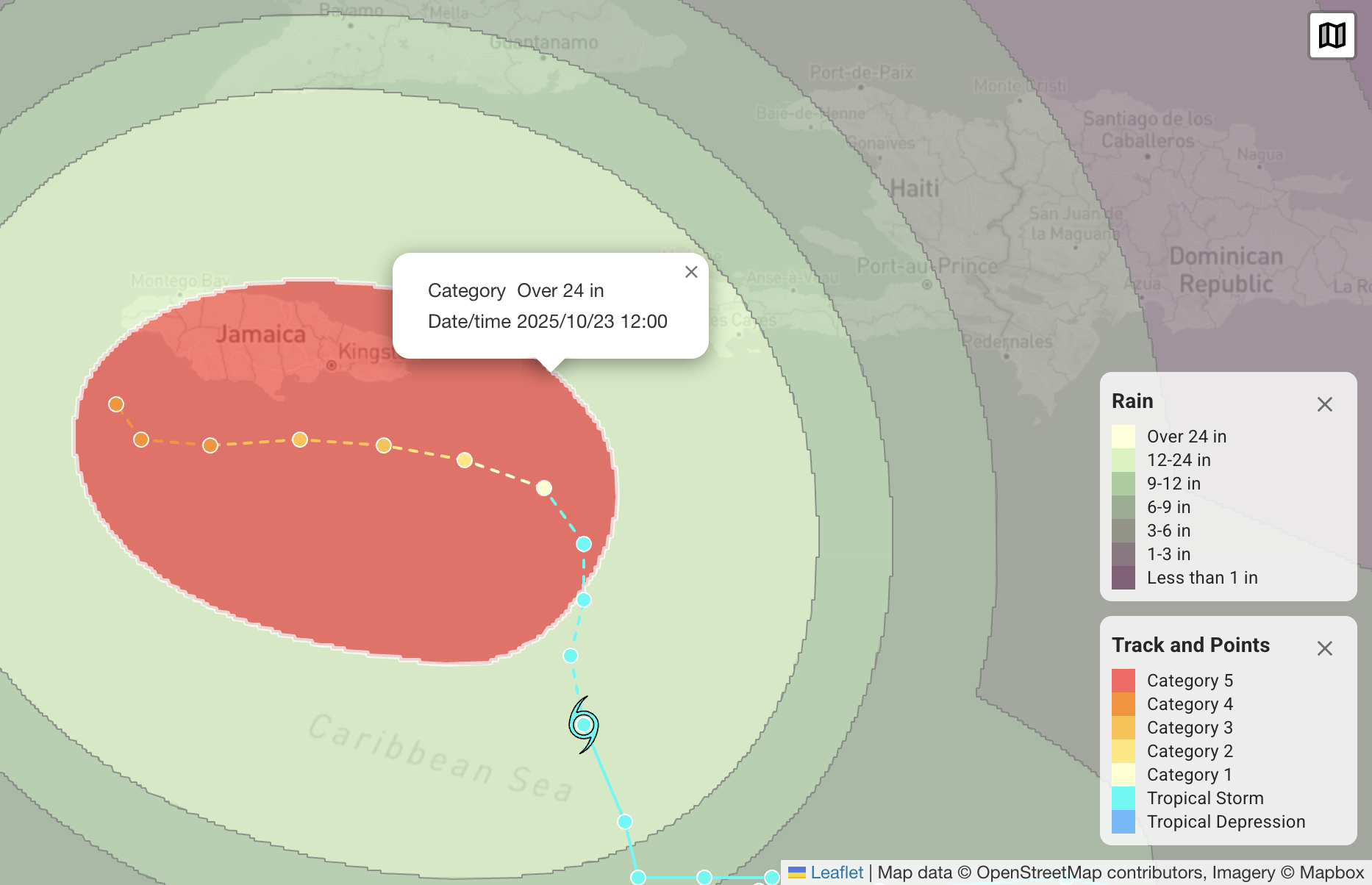Click the Over 24 in rain swatch
Image resolution: width=1372 pixels, height=885 pixels.
tap(1123, 437)
